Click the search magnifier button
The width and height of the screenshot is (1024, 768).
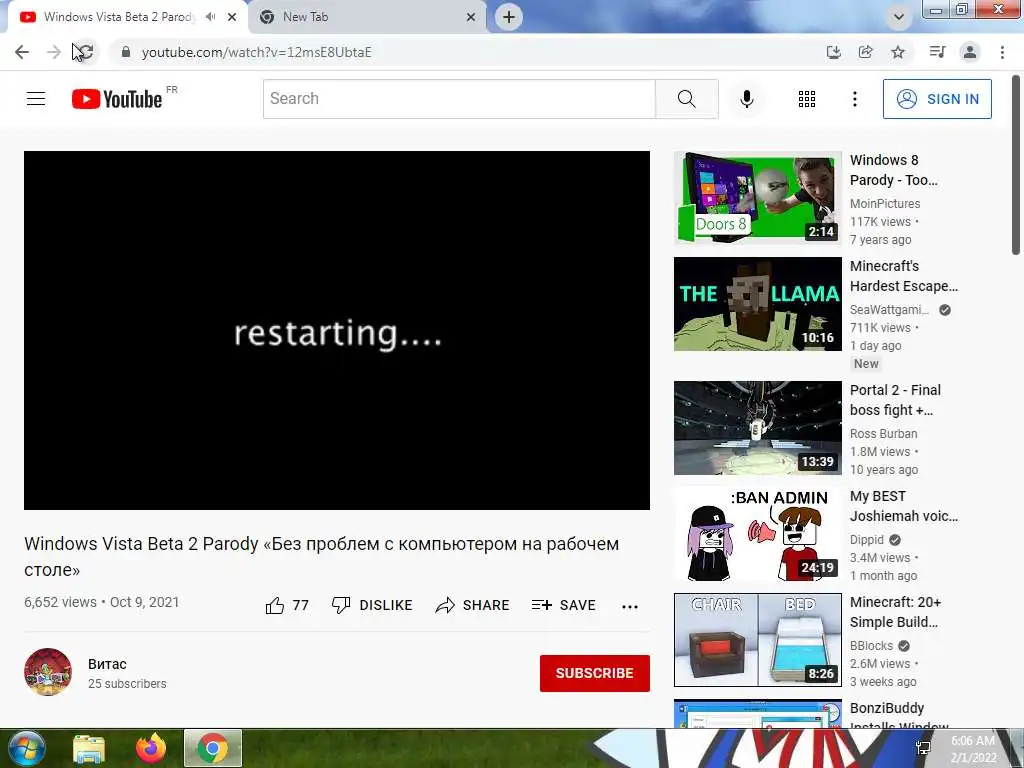[686, 99]
